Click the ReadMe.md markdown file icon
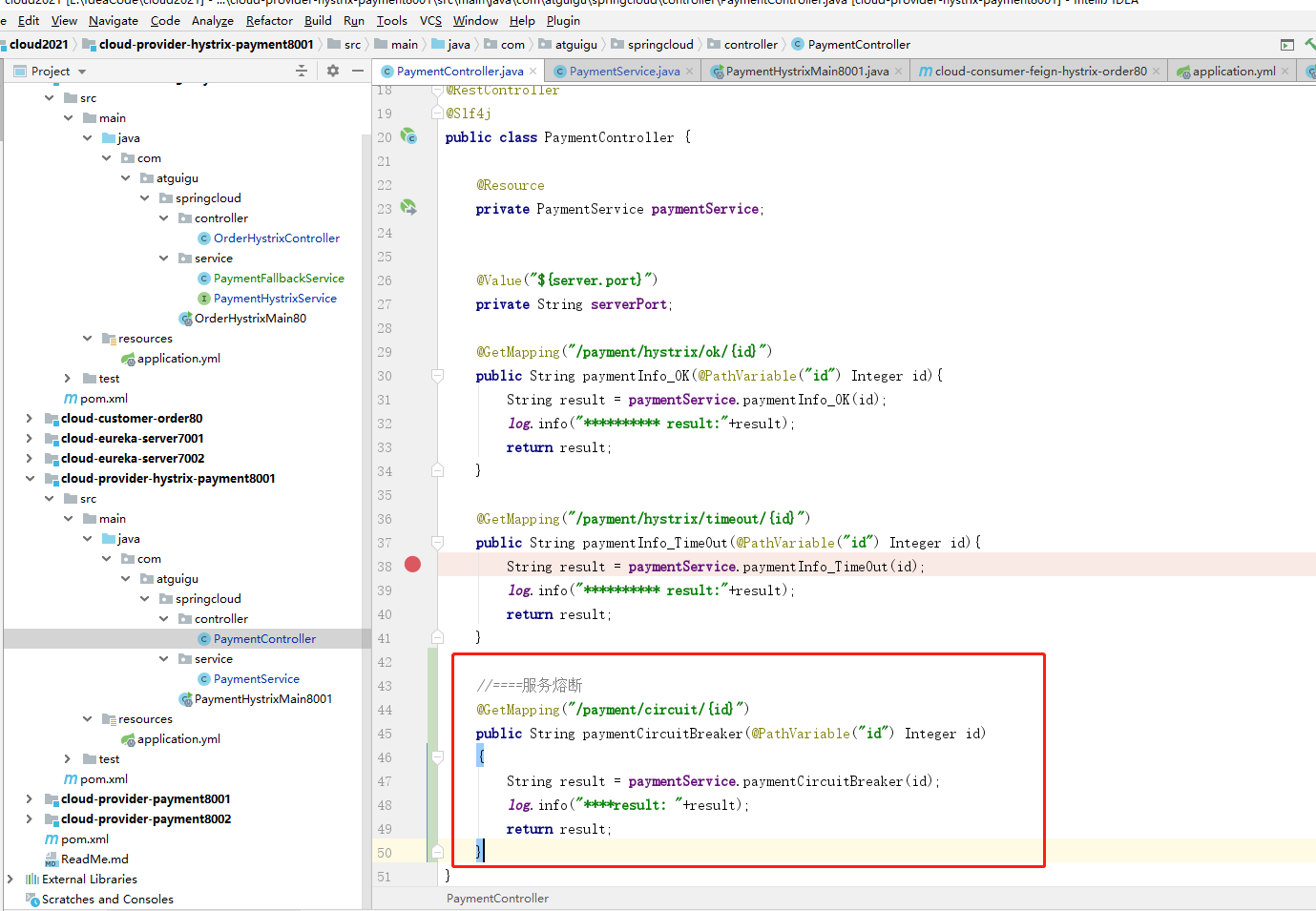The height and width of the screenshot is (911, 1316). point(52,859)
